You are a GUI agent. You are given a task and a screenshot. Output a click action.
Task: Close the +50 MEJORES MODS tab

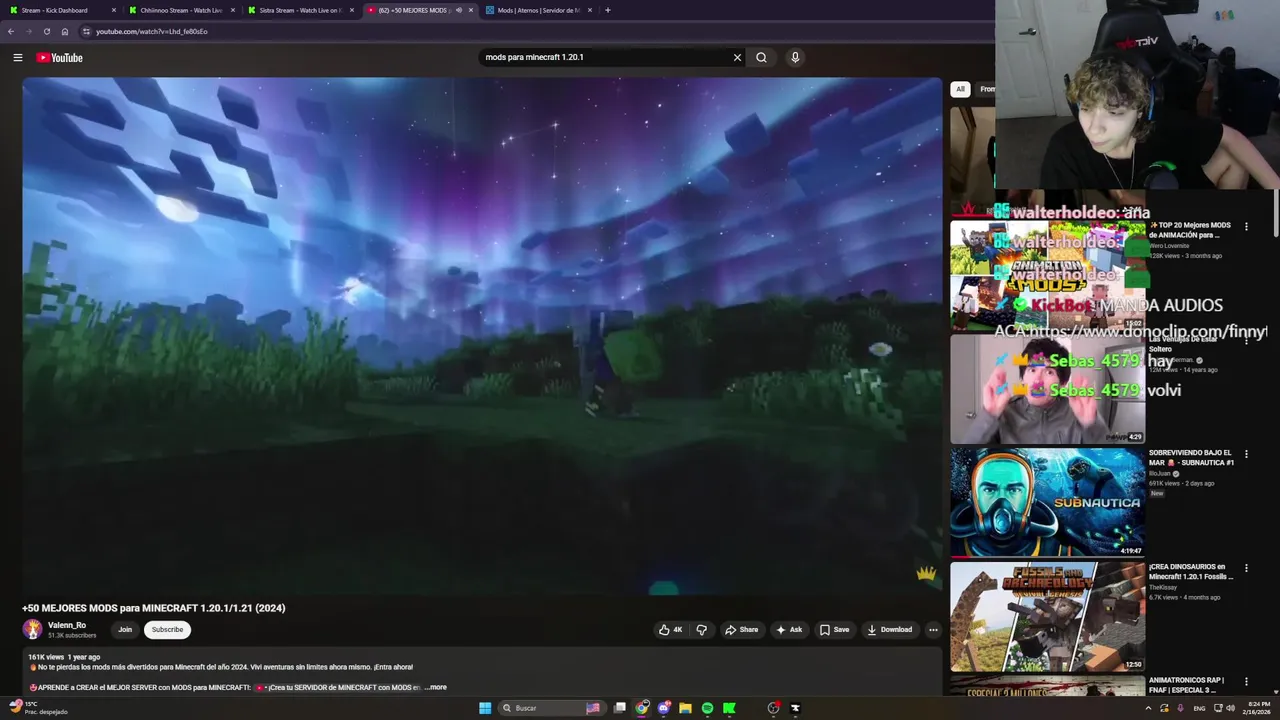(x=471, y=10)
